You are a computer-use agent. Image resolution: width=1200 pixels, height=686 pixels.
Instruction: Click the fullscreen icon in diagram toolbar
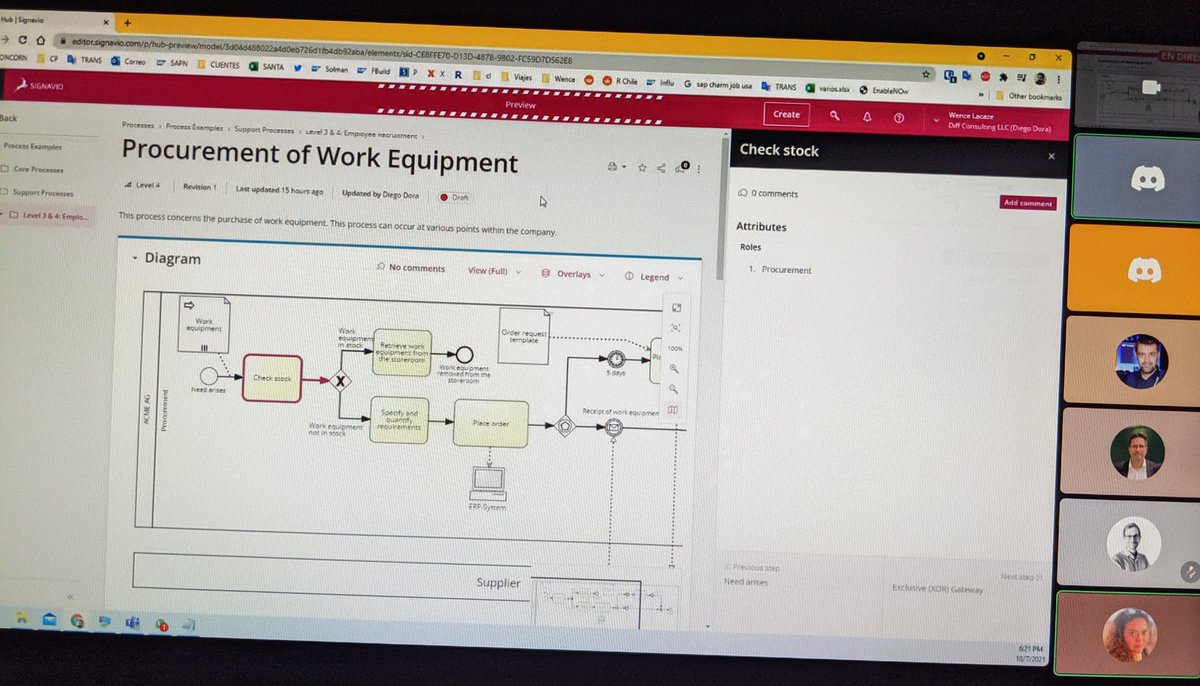coord(676,307)
